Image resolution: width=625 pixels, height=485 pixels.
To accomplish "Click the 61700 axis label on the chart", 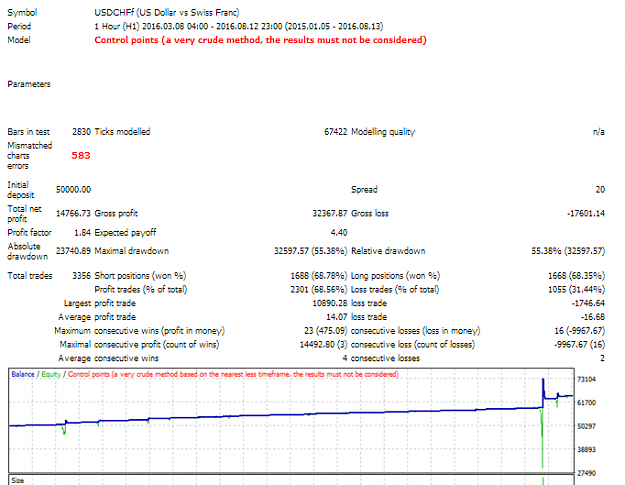I will [x=586, y=403].
